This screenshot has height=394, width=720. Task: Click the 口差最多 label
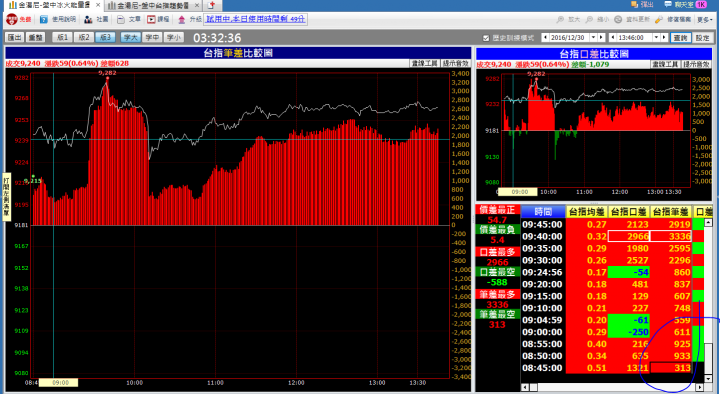point(498,252)
